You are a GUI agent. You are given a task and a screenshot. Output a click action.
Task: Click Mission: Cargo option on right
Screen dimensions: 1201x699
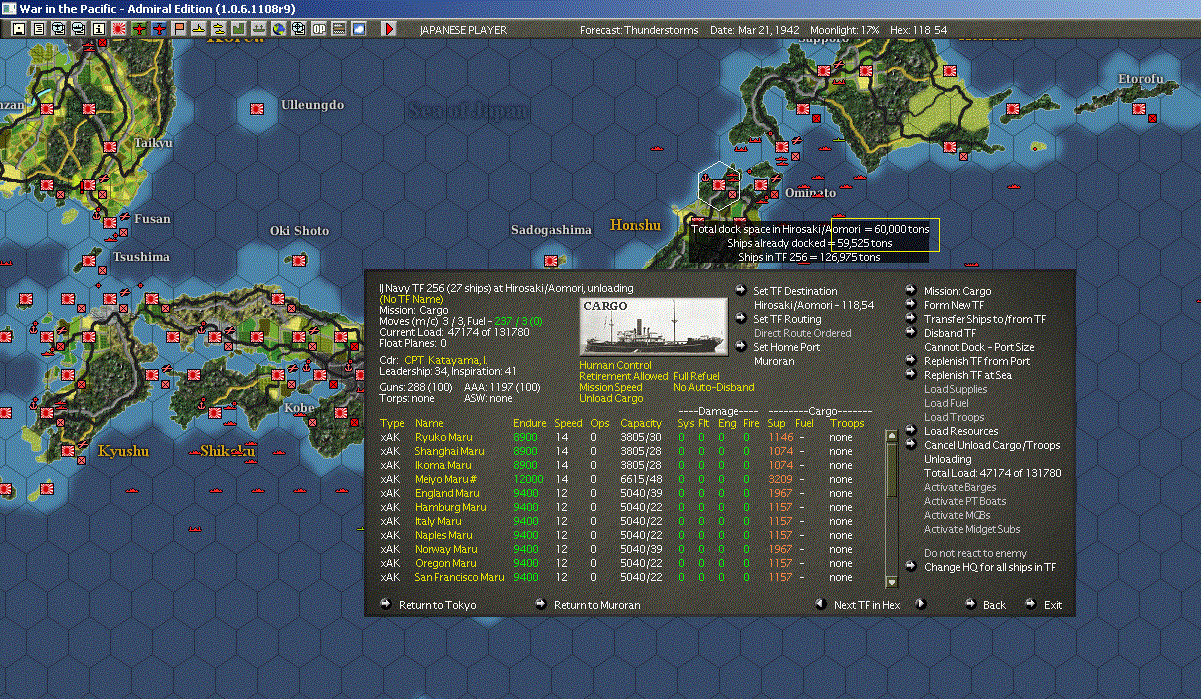[x=957, y=291]
